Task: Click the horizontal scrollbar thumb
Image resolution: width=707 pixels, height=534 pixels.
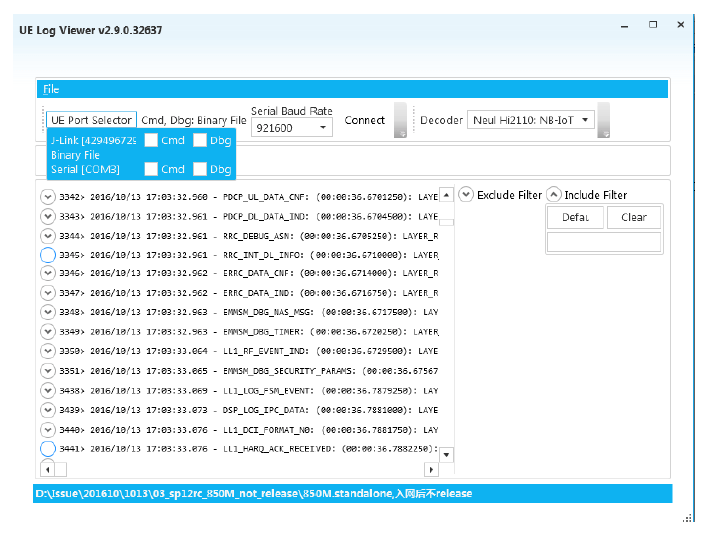Action: pos(60,470)
